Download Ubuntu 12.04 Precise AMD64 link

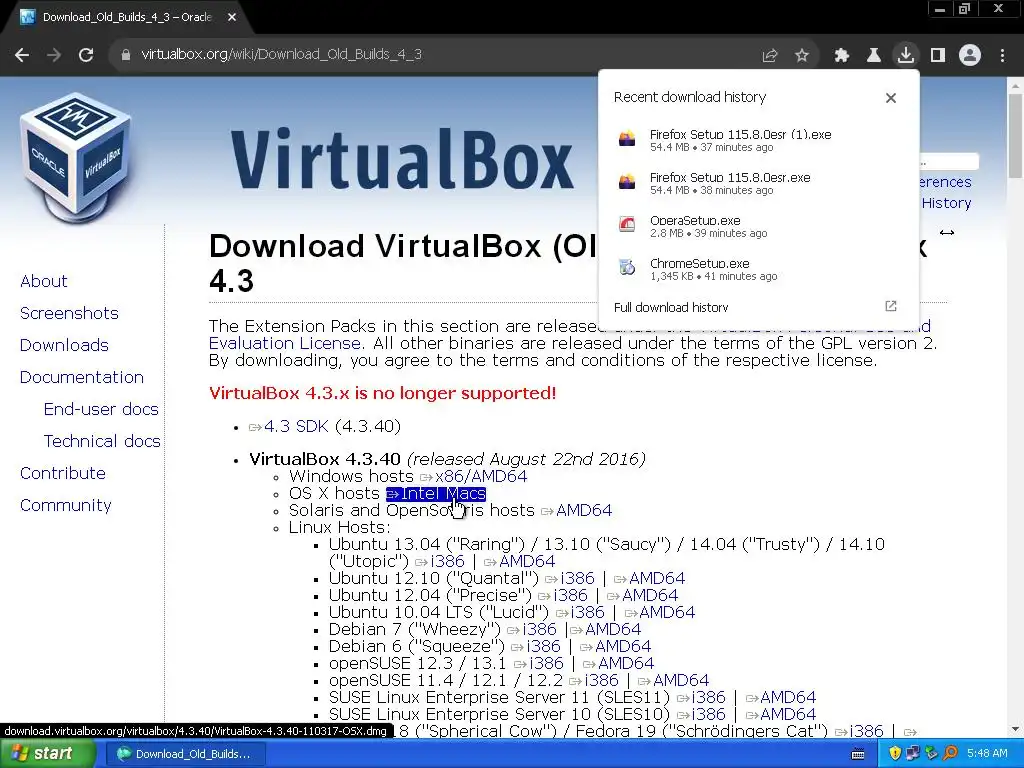643,596
